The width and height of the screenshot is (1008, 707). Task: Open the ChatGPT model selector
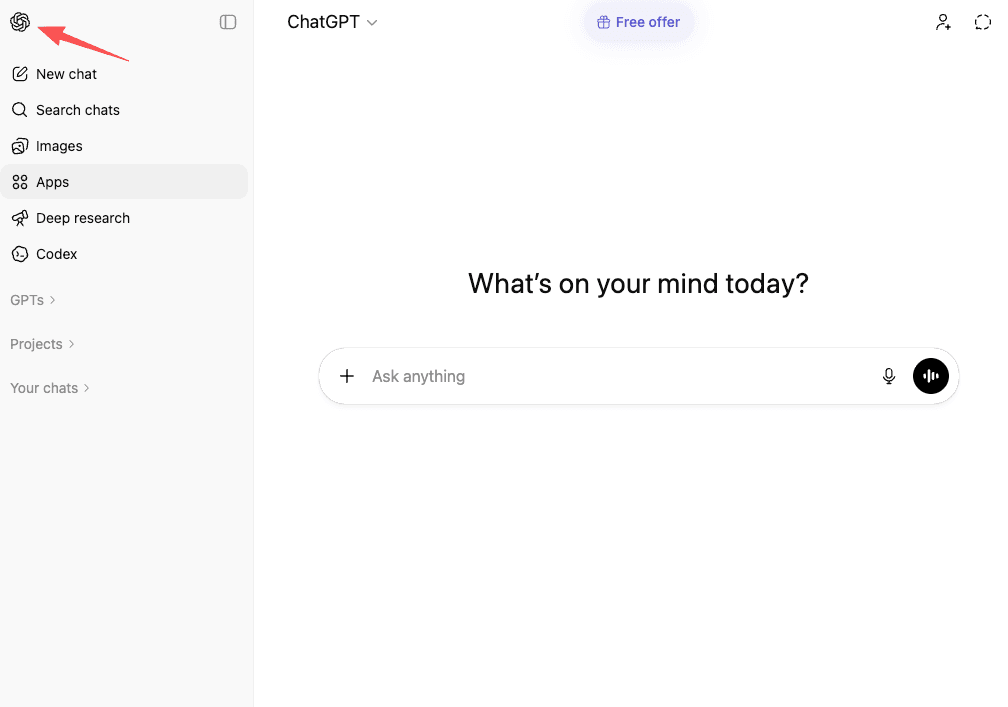pos(333,21)
